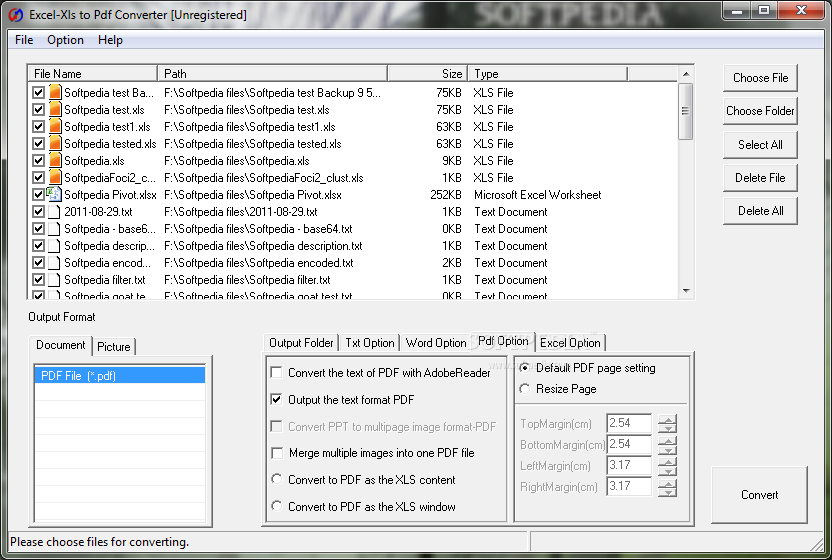Click the file icon of Softpedia tested.xls
The width and height of the screenshot is (832, 560).
[55, 143]
